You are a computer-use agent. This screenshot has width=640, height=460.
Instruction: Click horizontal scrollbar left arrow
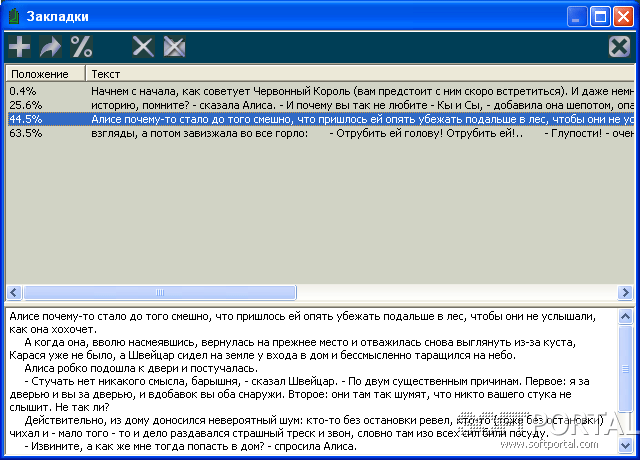click(13, 292)
